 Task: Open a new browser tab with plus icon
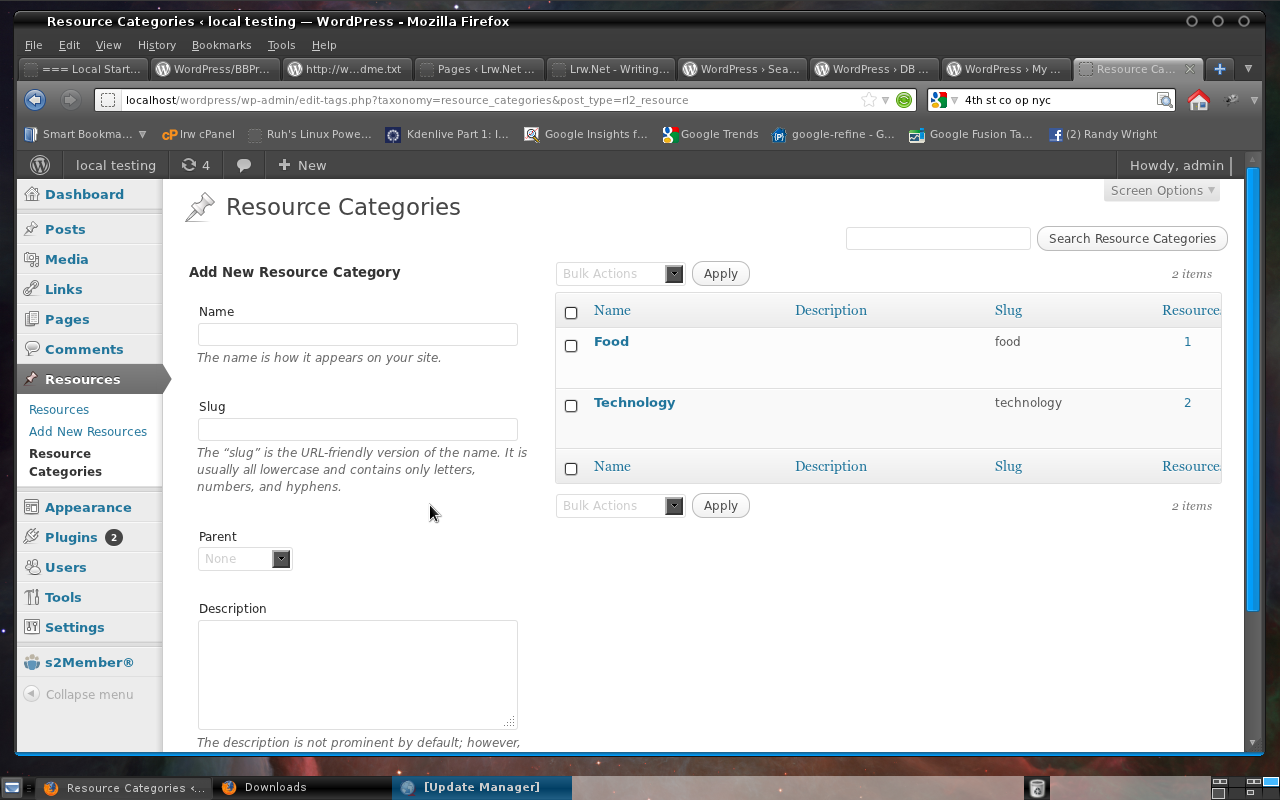pyautogui.click(x=1219, y=69)
